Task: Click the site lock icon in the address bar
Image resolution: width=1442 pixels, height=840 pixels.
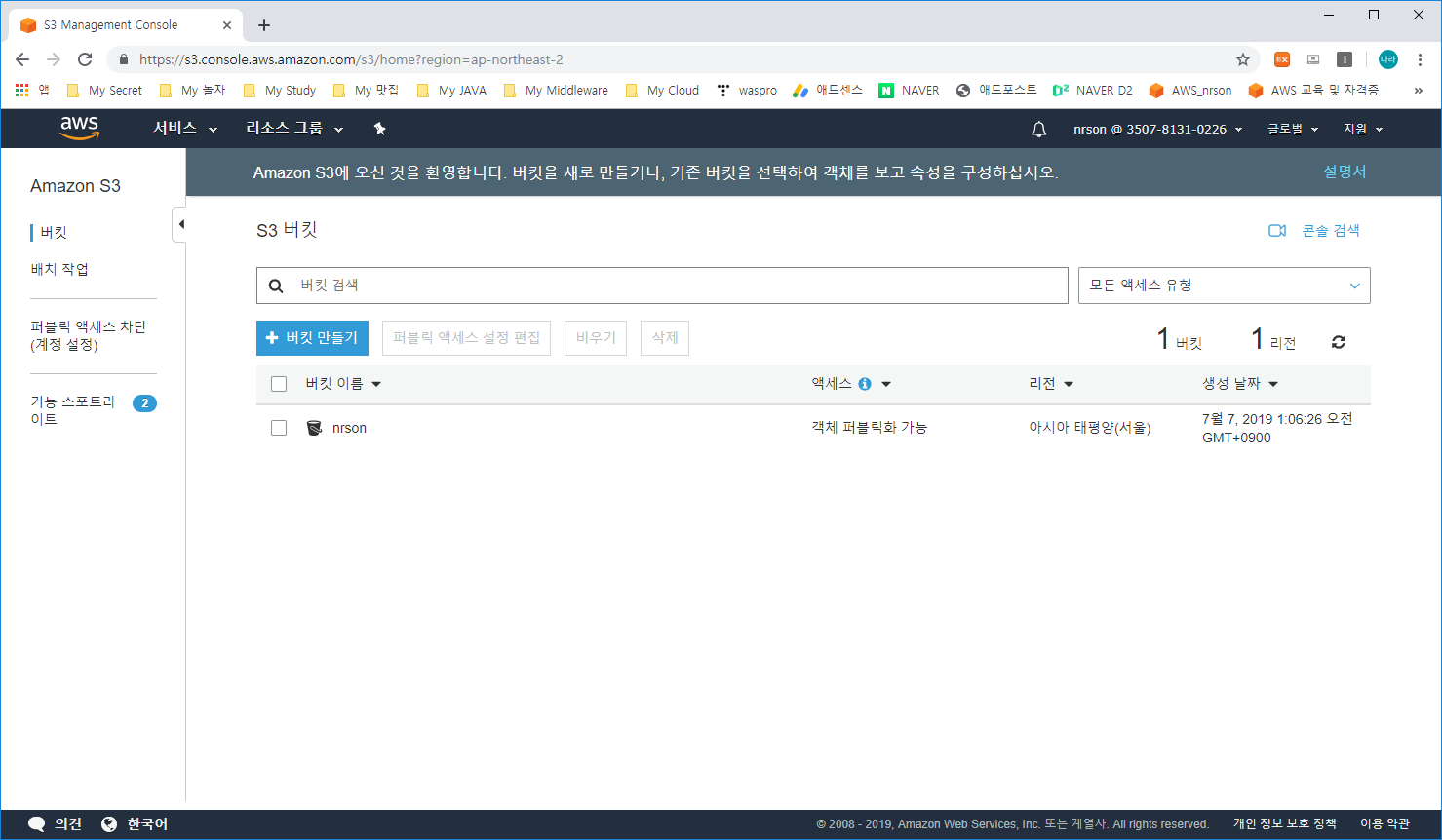Action: pyautogui.click(x=123, y=59)
